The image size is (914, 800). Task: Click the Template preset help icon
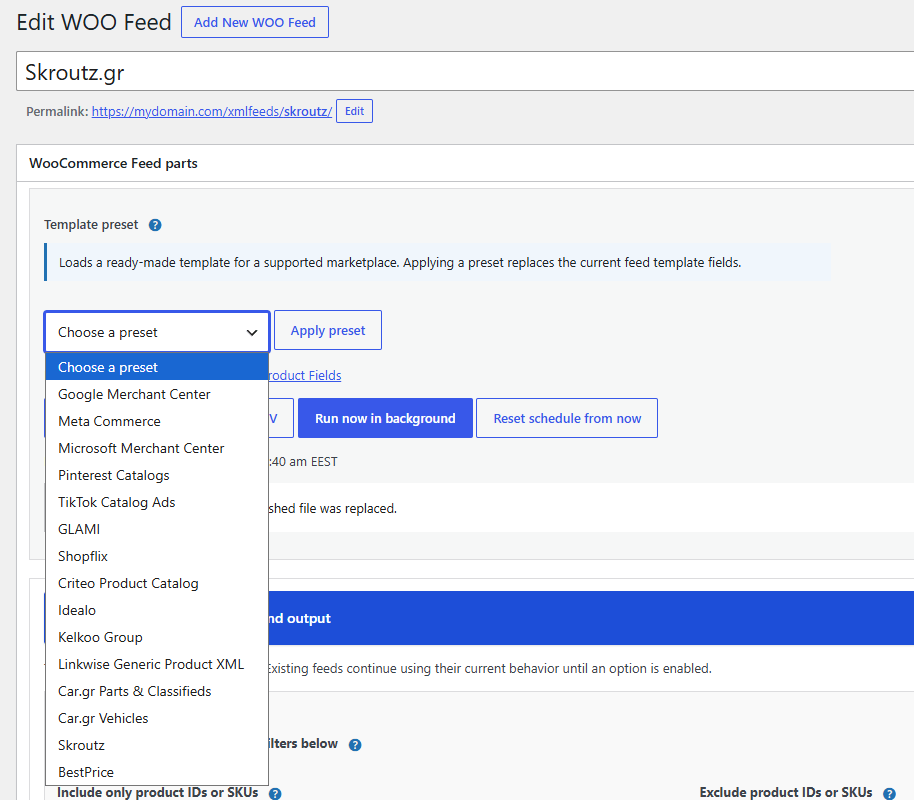click(x=154, y=225)
